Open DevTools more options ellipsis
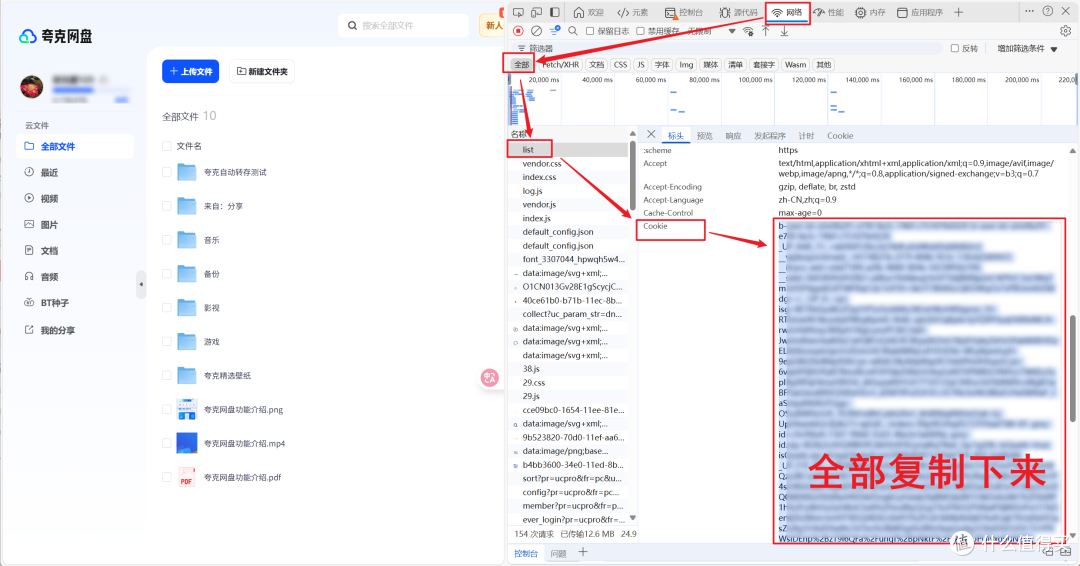 pyautogui.click(x=1029, y=11)
